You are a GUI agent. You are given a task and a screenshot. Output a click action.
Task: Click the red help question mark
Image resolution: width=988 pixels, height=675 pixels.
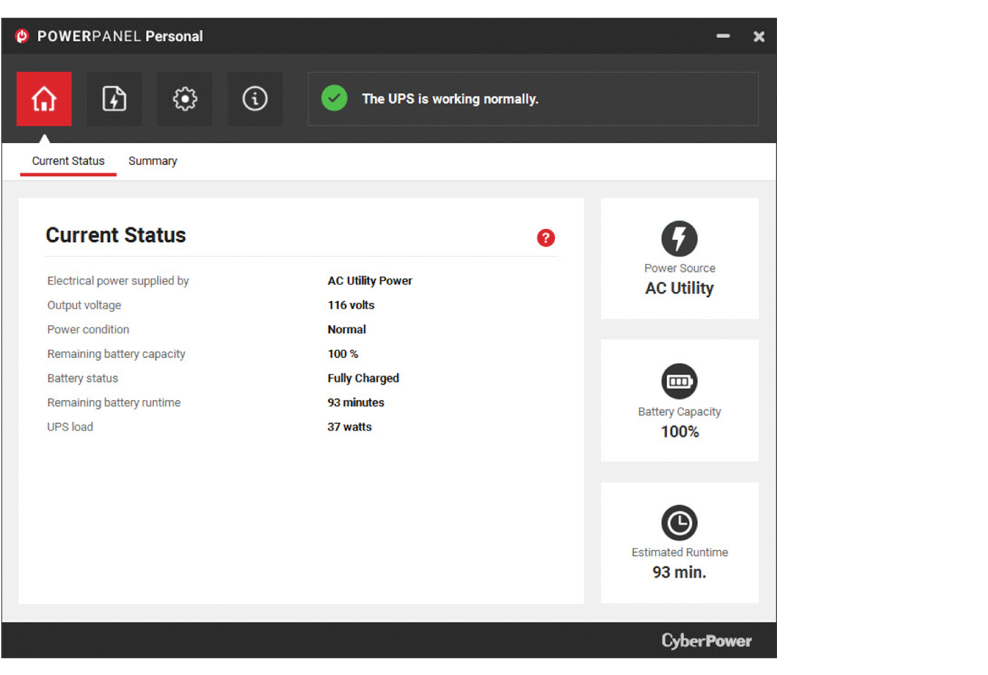pos(546,238)
